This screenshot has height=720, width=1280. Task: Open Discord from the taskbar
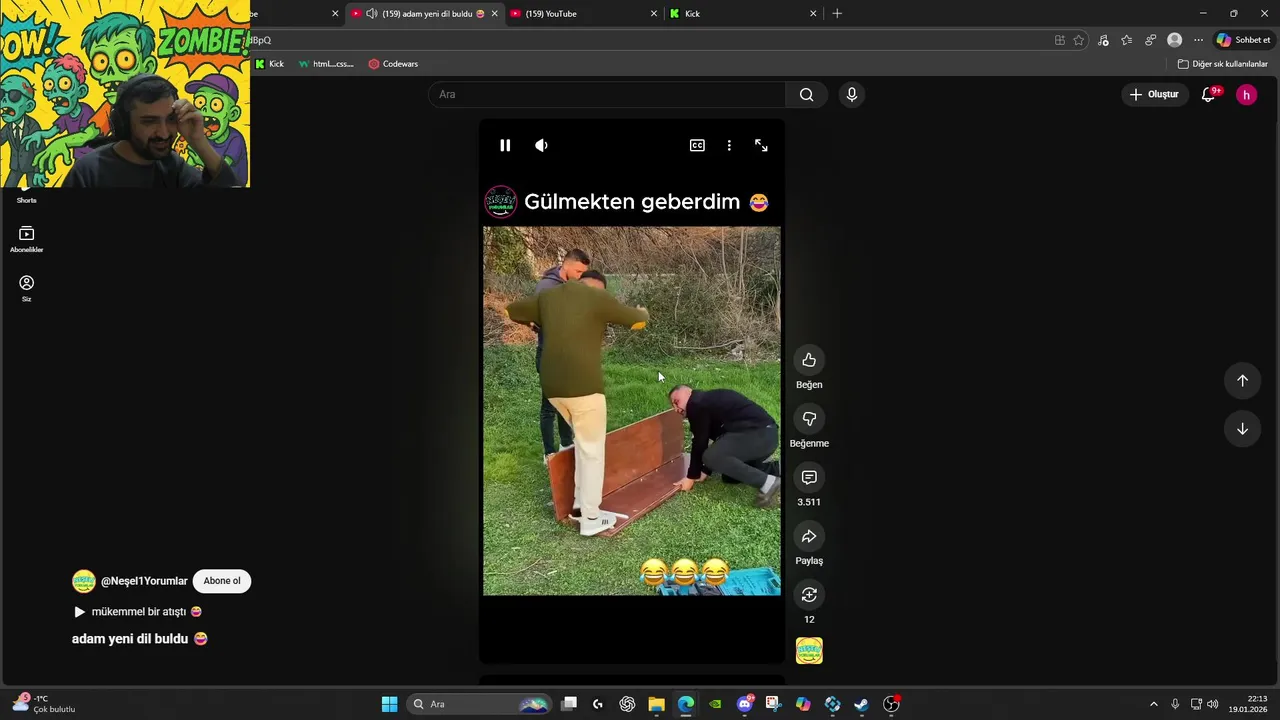point(744,704)
